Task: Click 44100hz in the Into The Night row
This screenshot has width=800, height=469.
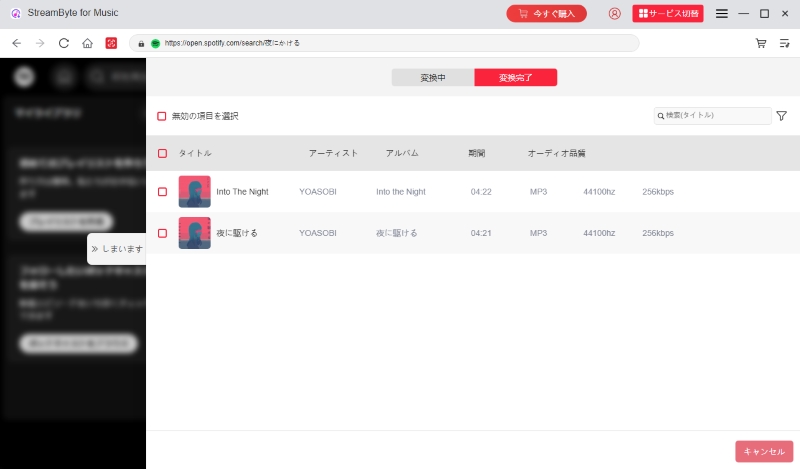Action: [x=599, y=192]
